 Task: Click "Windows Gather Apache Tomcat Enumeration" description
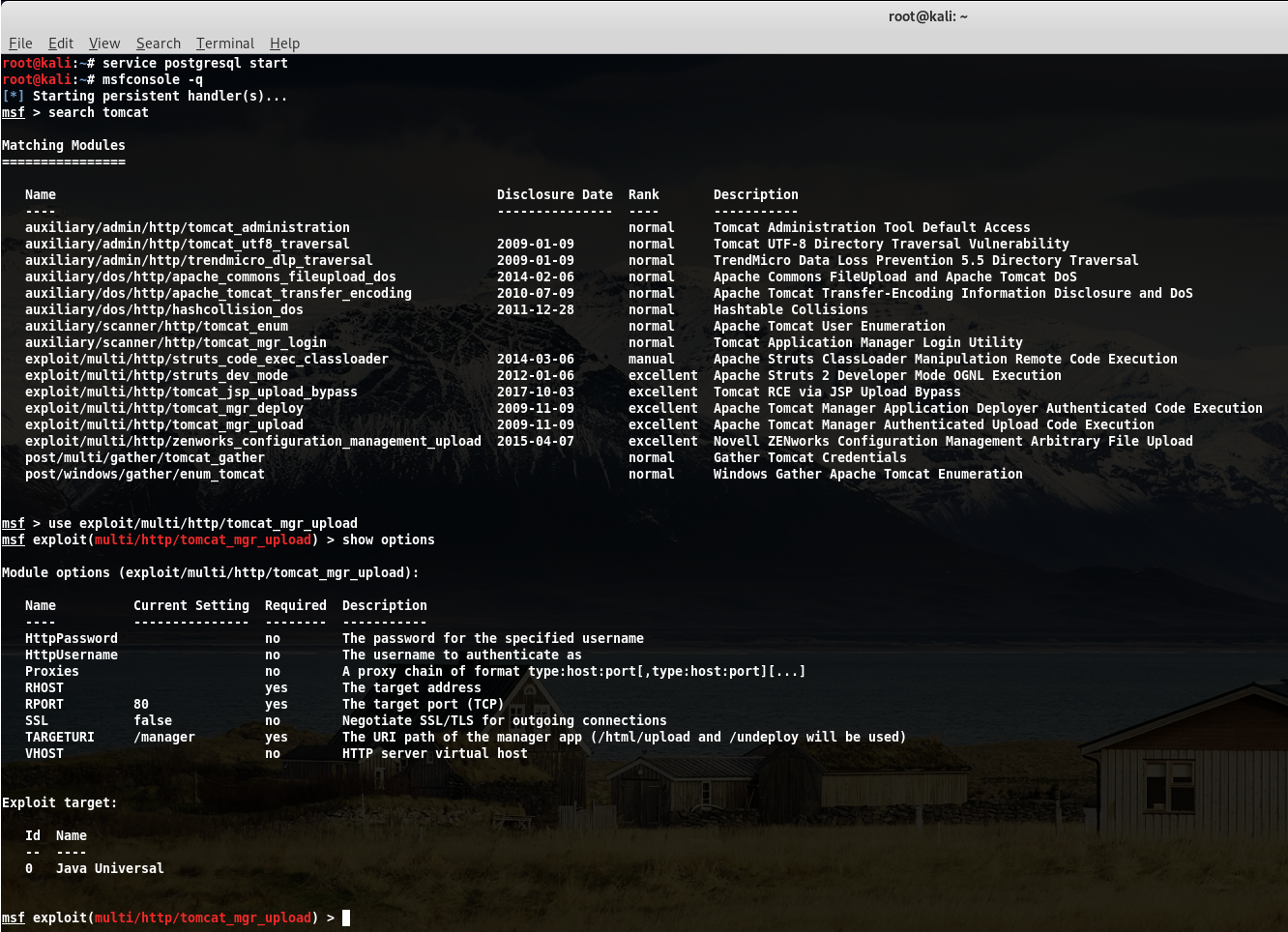point(868,474)
